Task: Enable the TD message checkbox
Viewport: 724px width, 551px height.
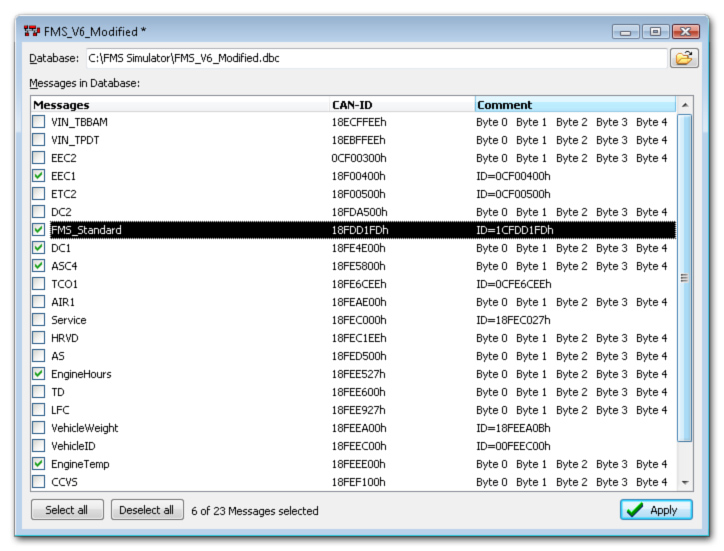Action: coord(39,392)
